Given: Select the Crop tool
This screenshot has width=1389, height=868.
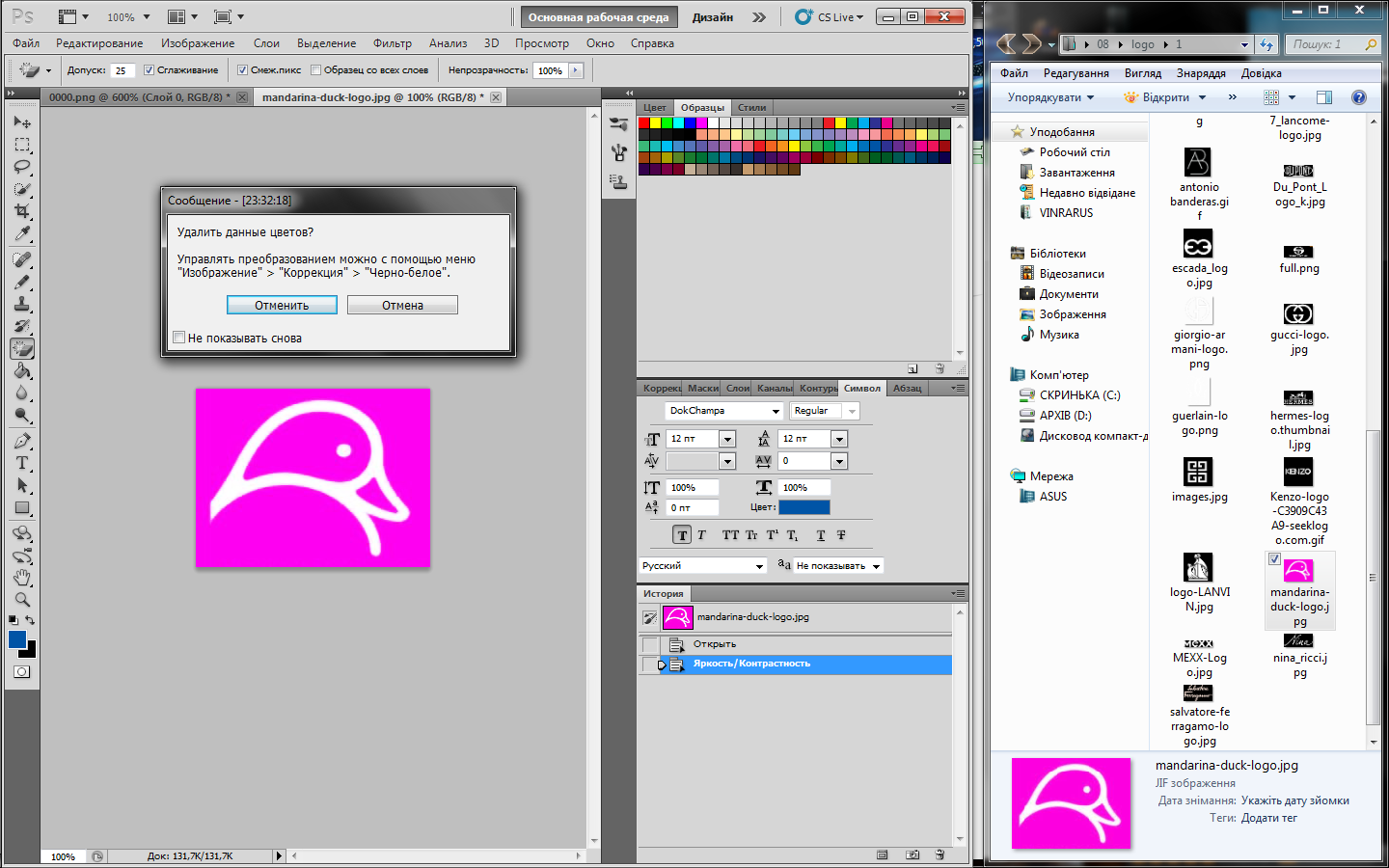Looking at the screenshot, I should click(22, 211).
